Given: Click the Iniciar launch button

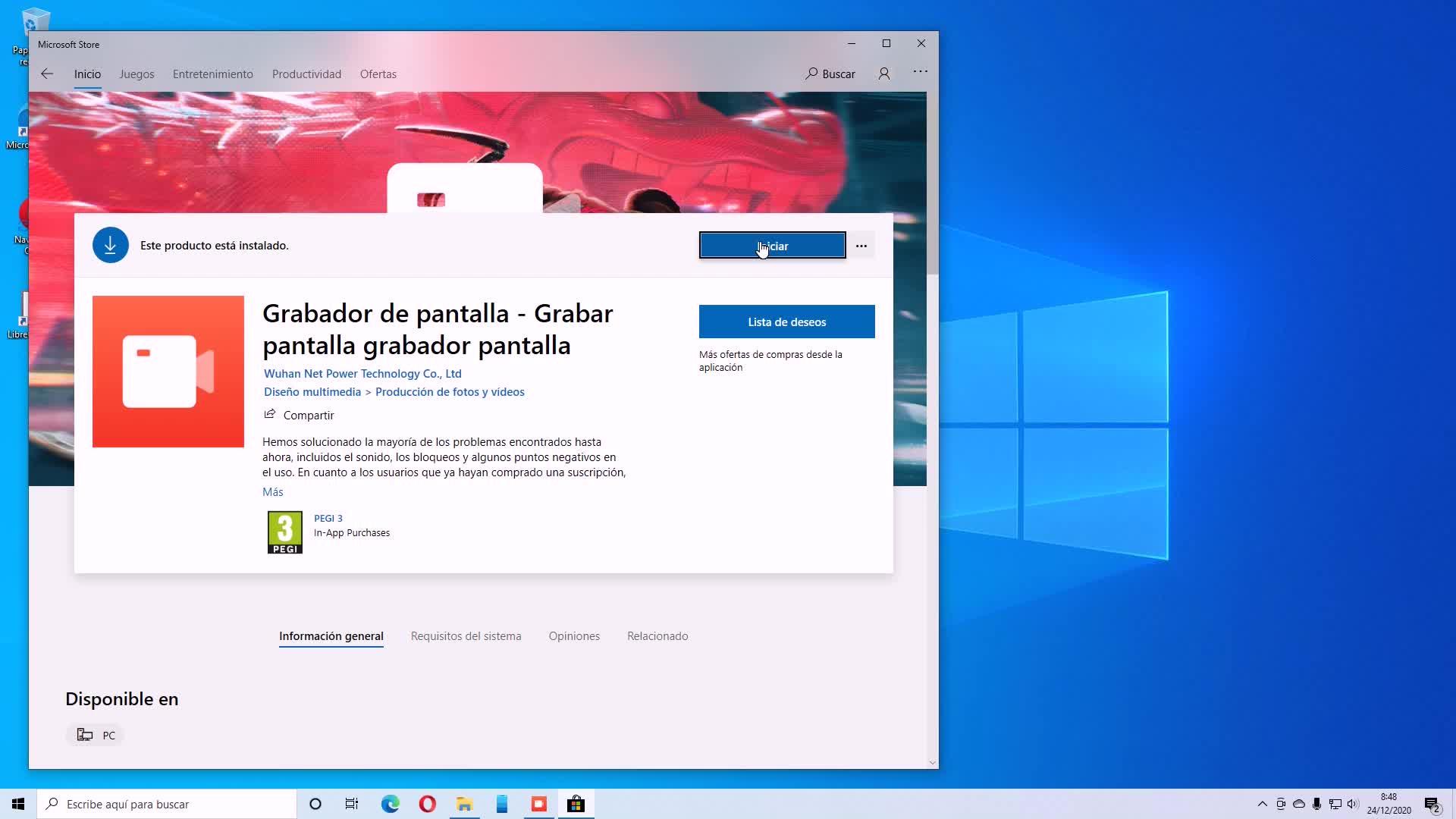Looking at the screenshot, I should (x=772, y=246).
